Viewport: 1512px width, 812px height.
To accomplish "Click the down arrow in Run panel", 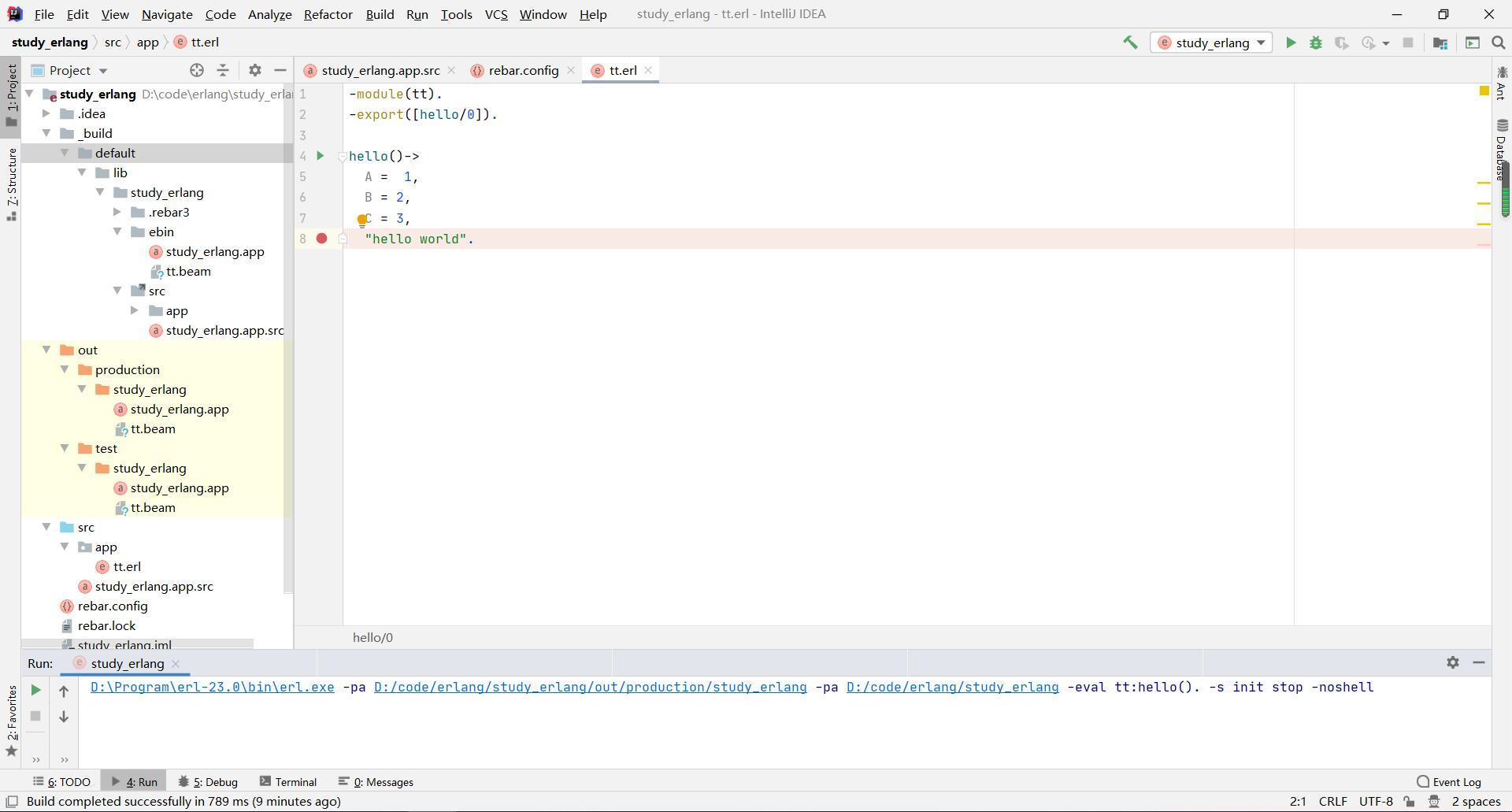I will coord(64,716).
